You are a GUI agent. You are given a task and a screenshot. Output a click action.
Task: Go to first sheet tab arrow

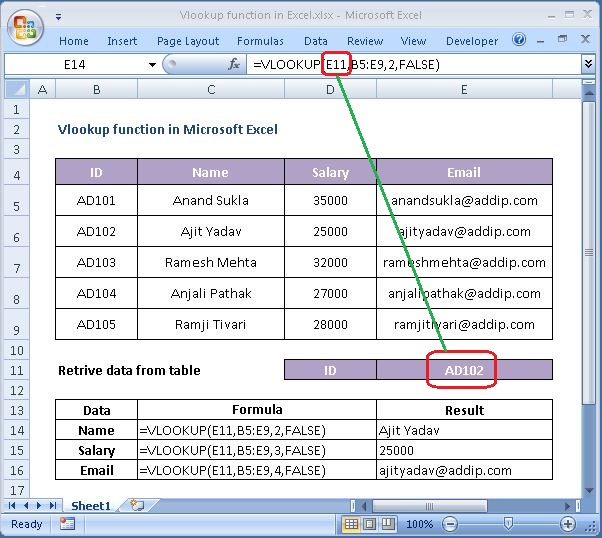point(12,505)
